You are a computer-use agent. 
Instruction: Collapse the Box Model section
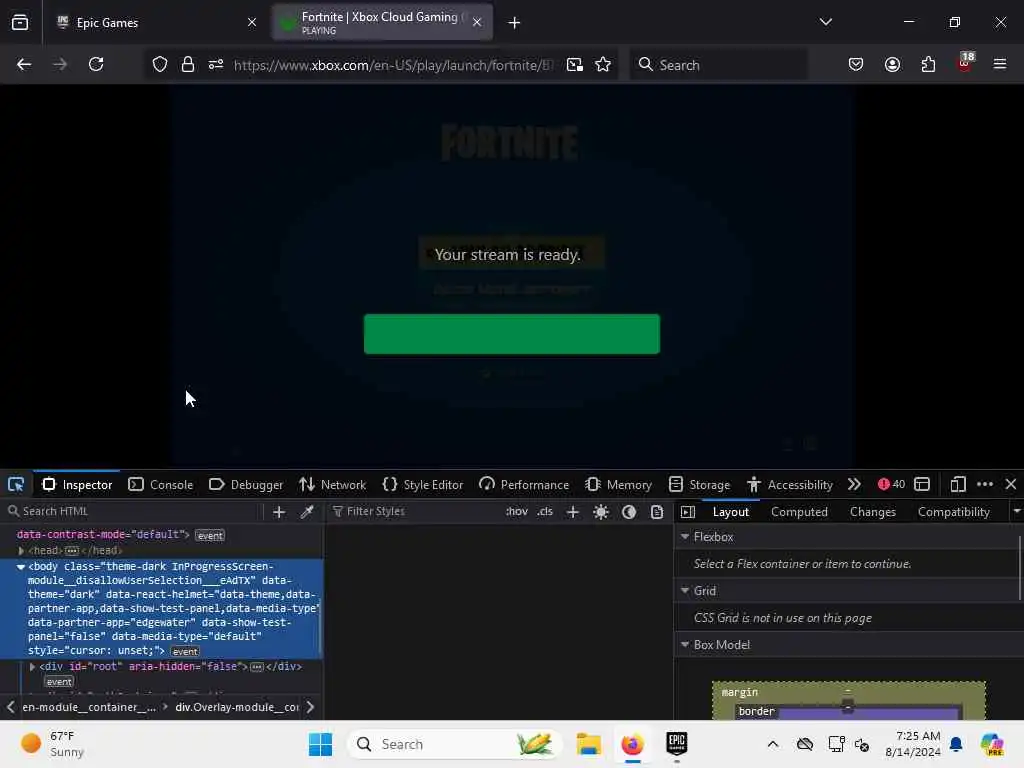pos(685,645)
